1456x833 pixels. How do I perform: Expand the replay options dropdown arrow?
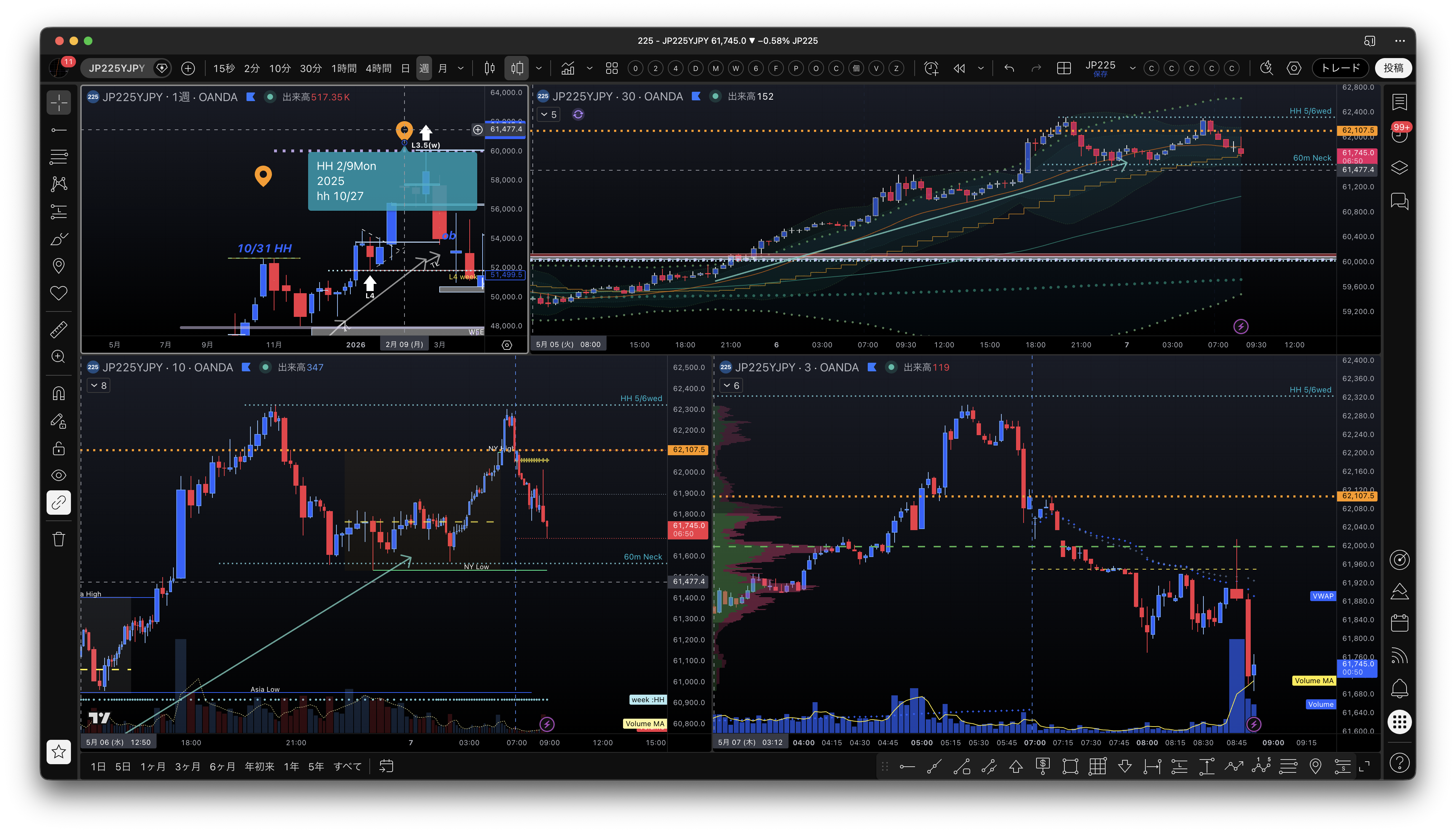(981, 69)
